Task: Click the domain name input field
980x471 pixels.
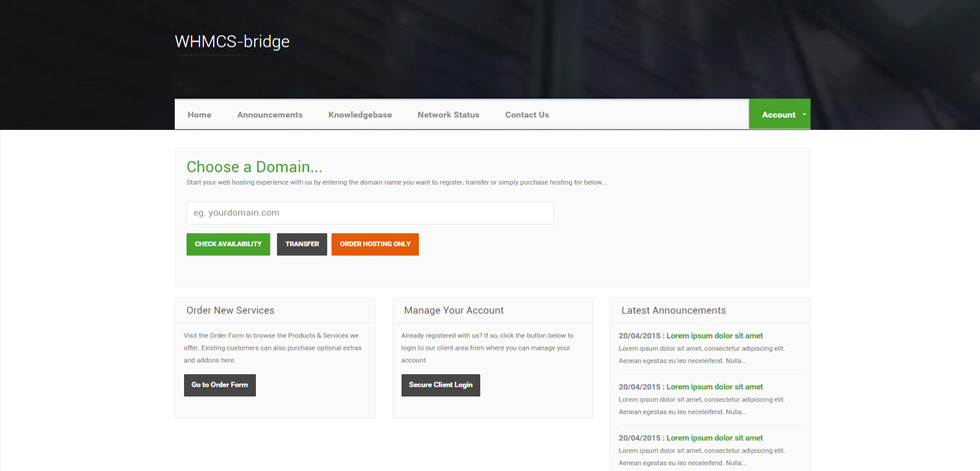Action: coord(370,213)
